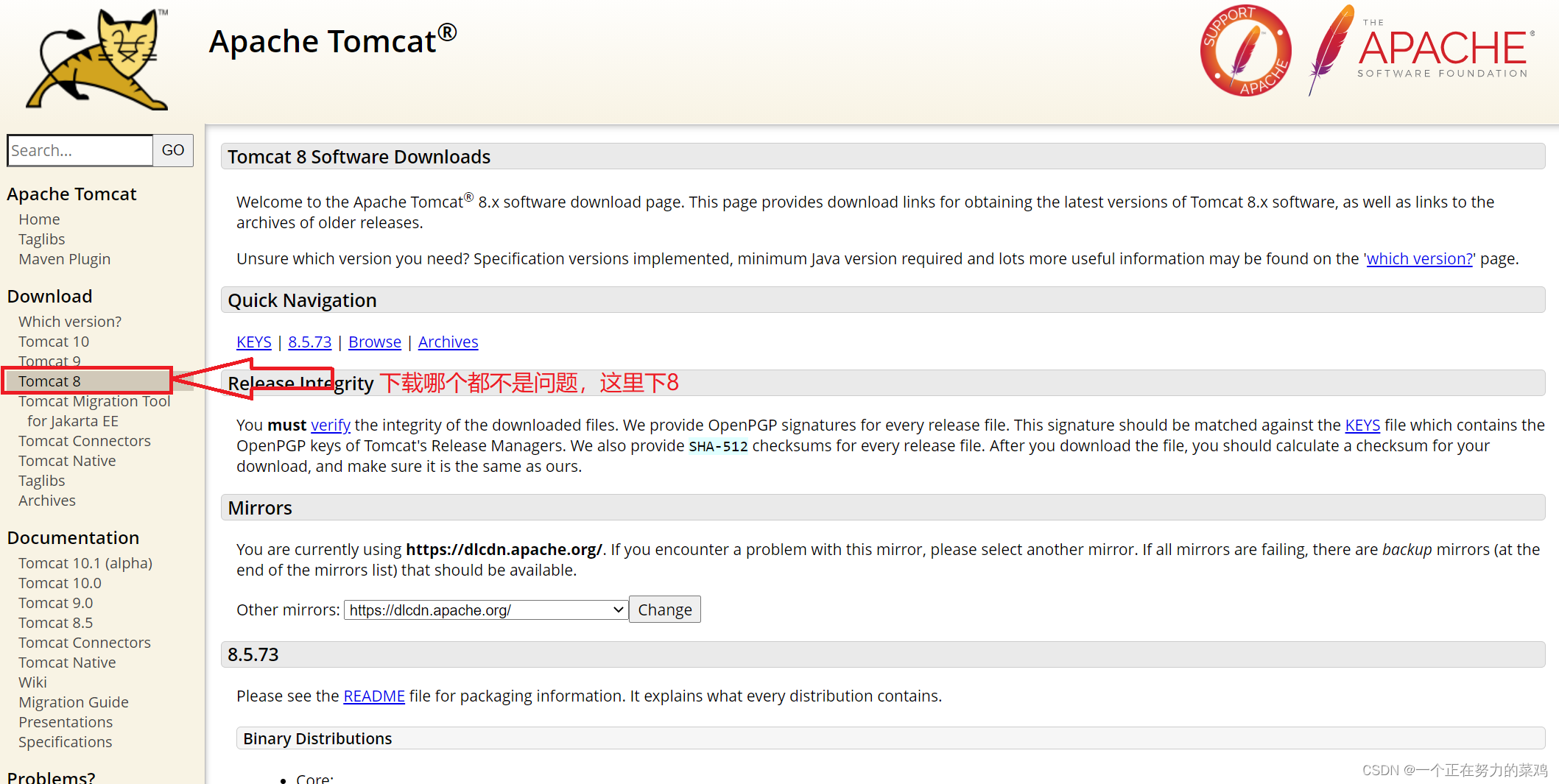Select Tomcat 10 download link
Image resolution: width=1559 pixels, height=784 pixels.
click(x=54, y=342)
